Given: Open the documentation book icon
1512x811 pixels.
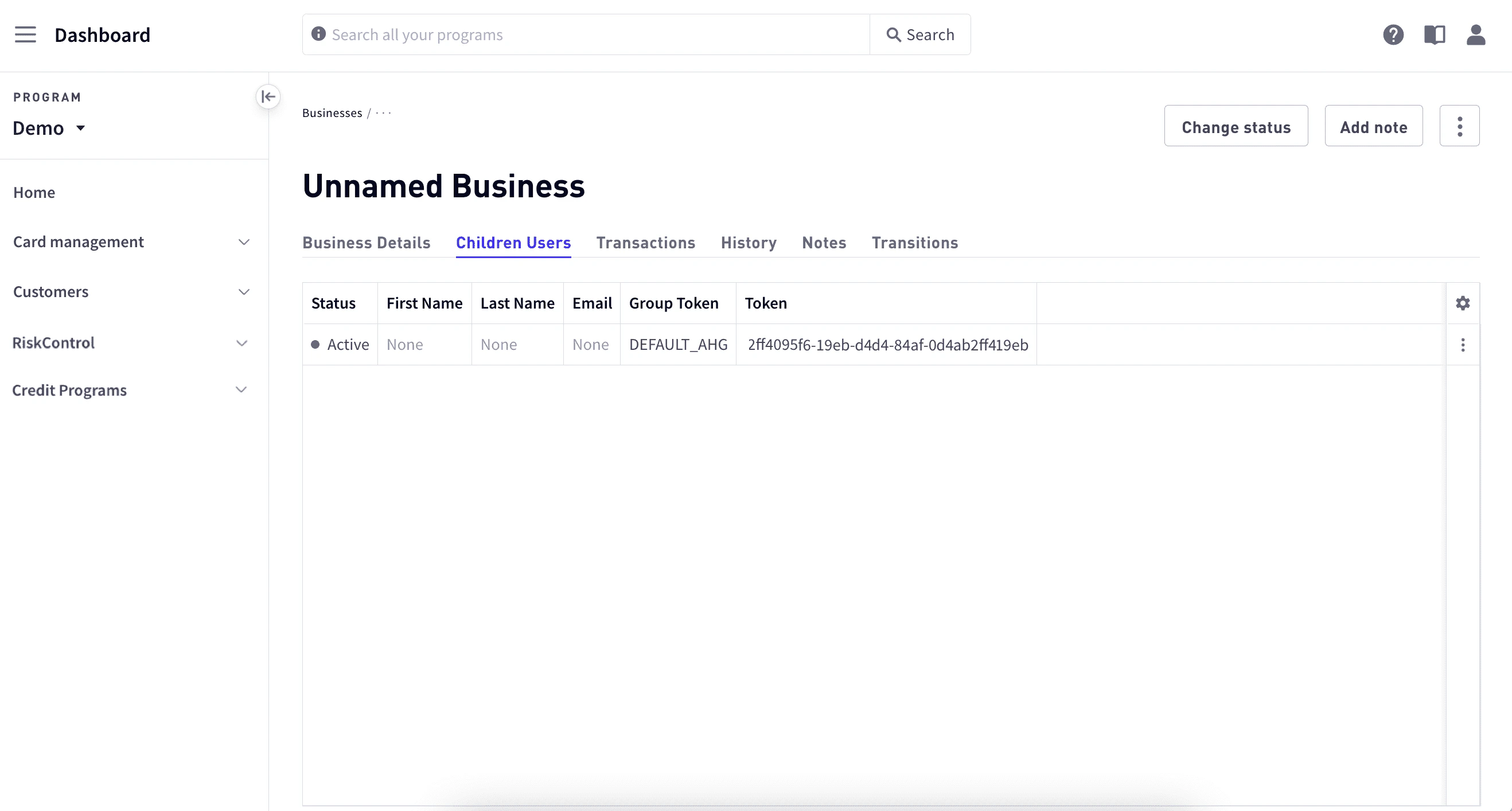Looking at the screenshot, I should [1435, 34].
